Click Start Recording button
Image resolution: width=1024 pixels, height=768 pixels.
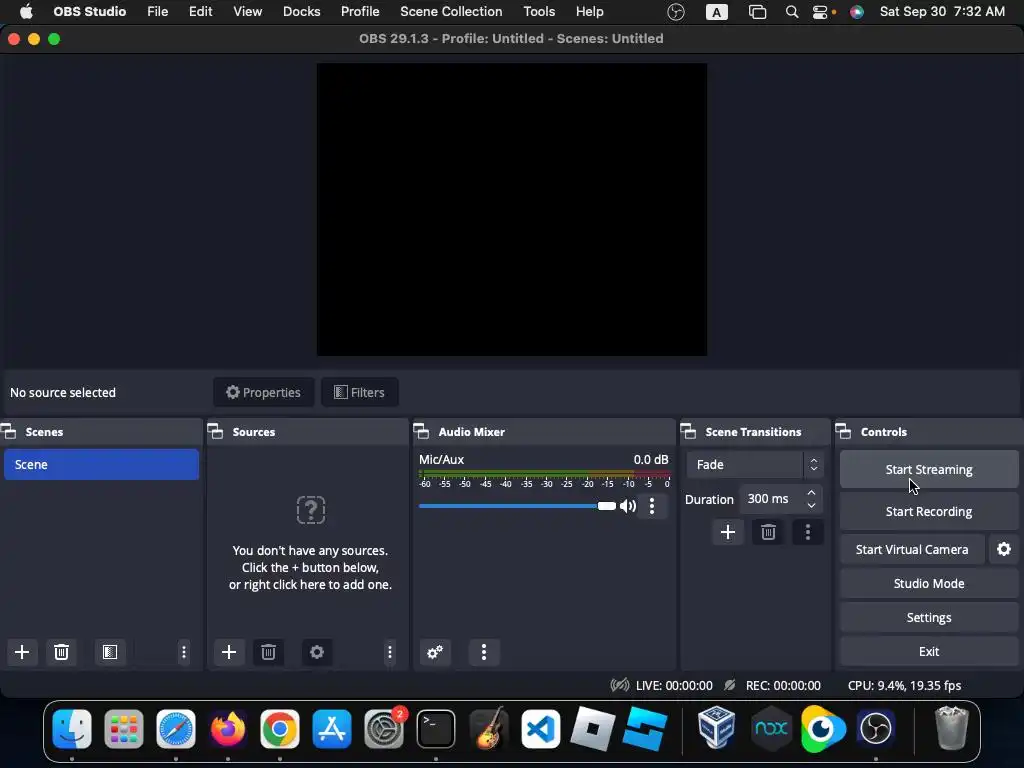coord(929,511)
